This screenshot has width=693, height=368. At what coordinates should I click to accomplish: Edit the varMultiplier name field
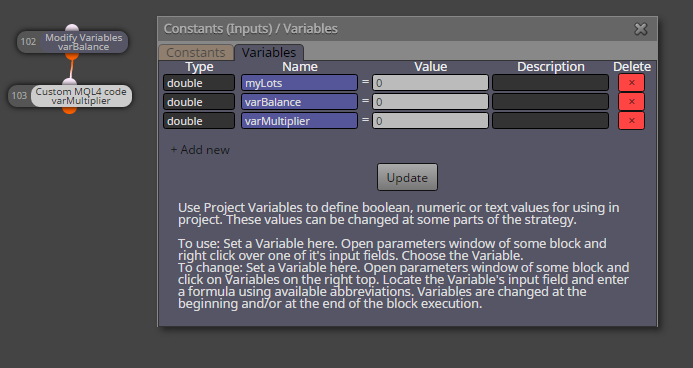299,121
